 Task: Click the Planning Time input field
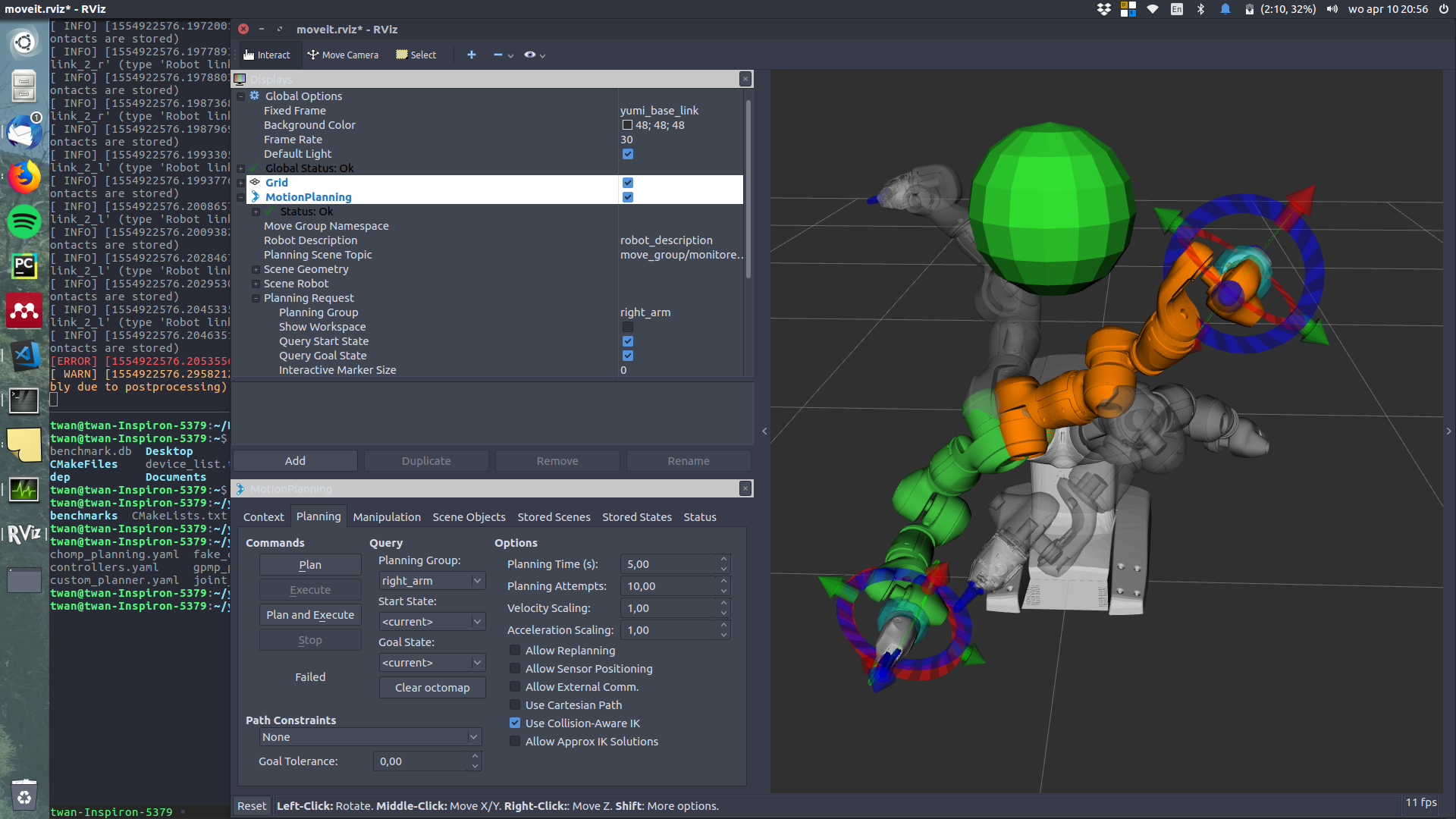(669, 564)
